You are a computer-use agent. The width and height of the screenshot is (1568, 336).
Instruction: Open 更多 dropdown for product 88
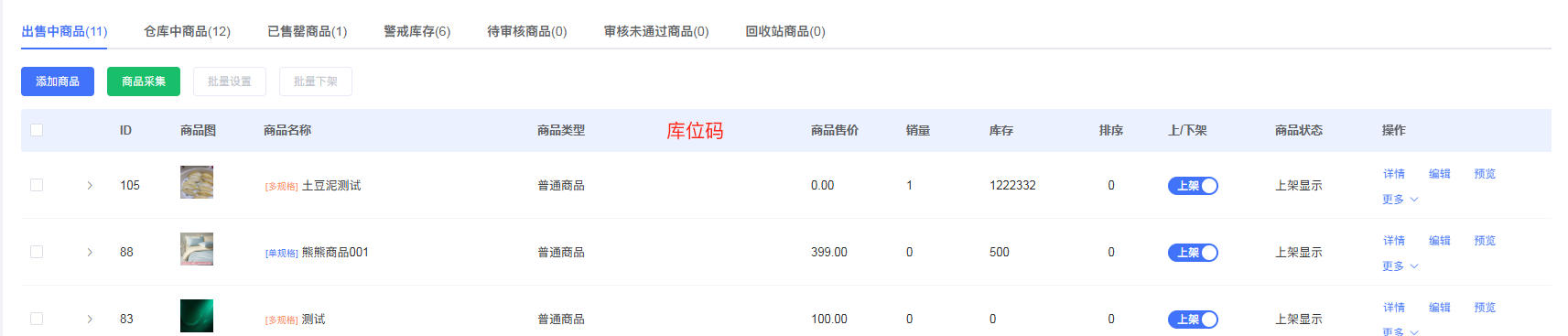coord(1400,266)
